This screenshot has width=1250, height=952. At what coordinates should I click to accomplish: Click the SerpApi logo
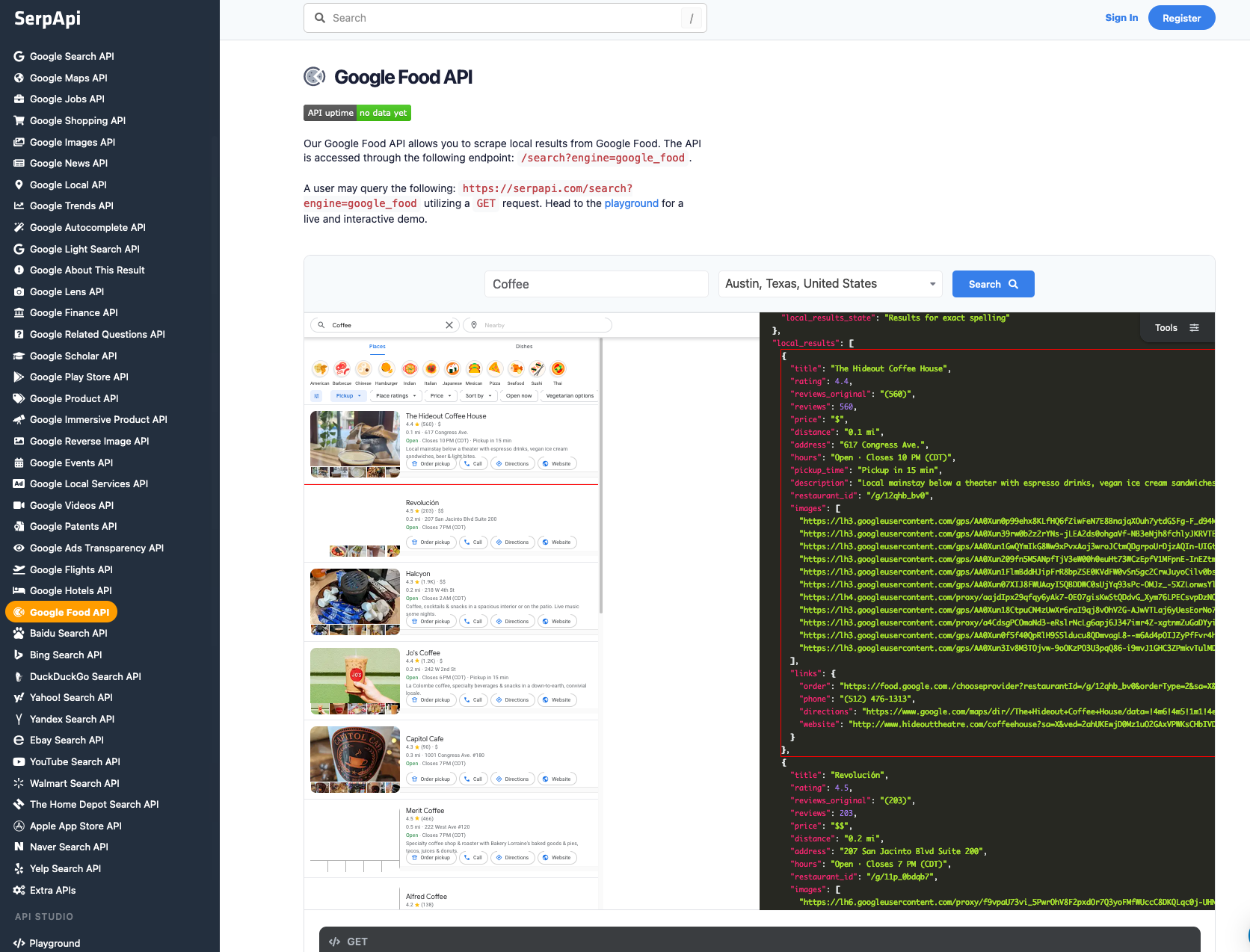(x=48, y=19)
